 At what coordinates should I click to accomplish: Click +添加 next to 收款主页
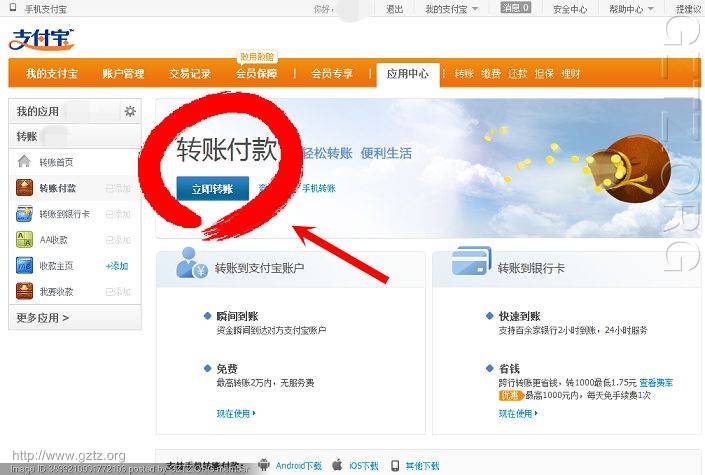tap(117, 266)
